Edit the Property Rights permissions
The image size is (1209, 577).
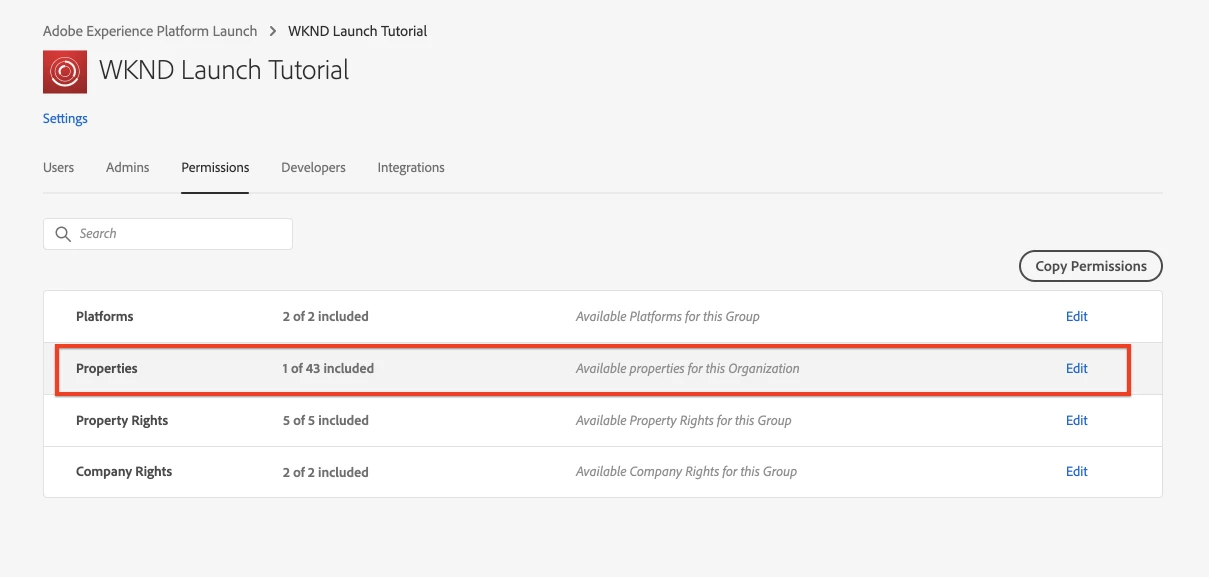(x=1076, y=420)
